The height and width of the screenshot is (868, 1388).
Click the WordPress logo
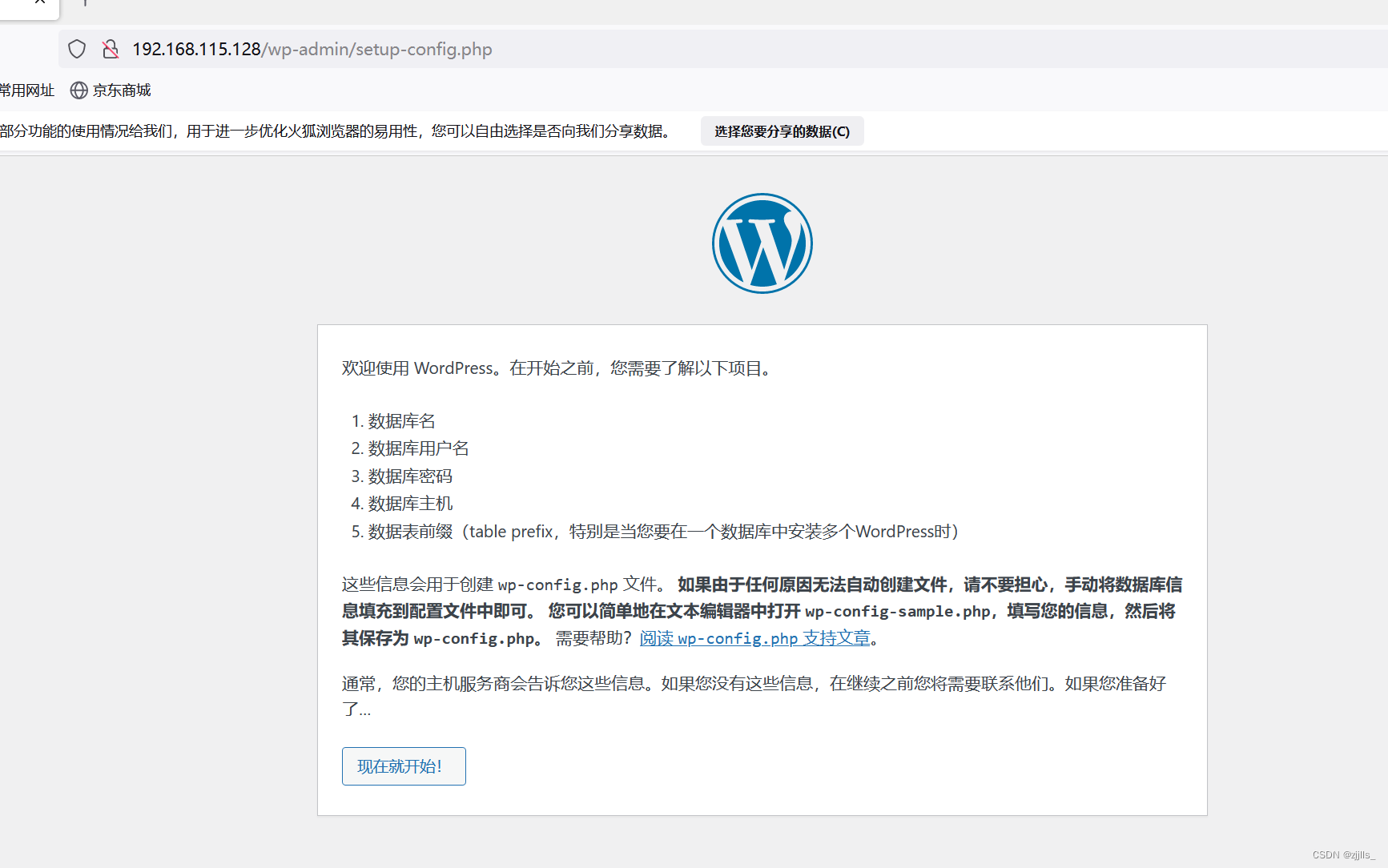(762, 243)
